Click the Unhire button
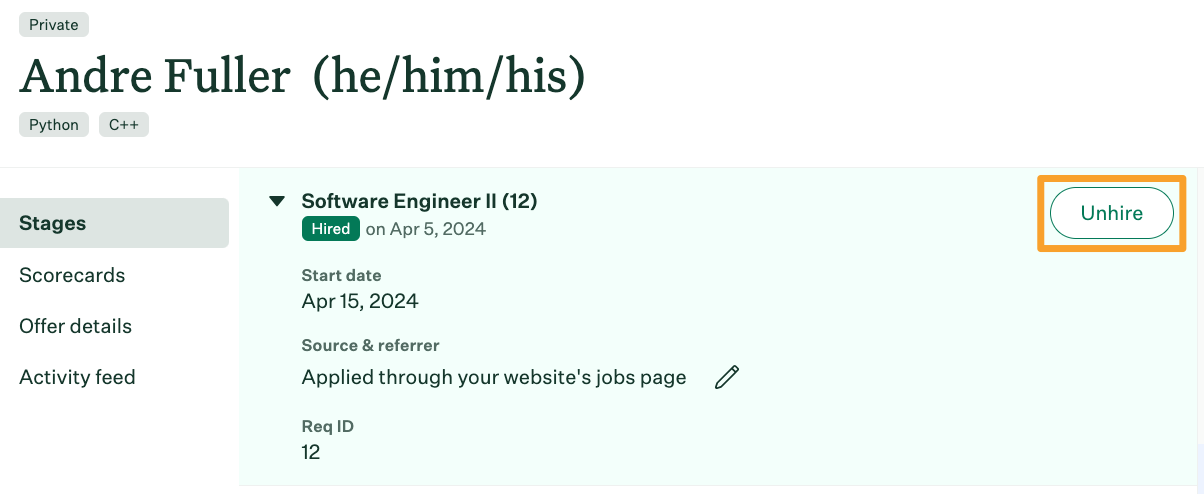The height and width of the screenshot is (494, 1204). [1111, 213]
